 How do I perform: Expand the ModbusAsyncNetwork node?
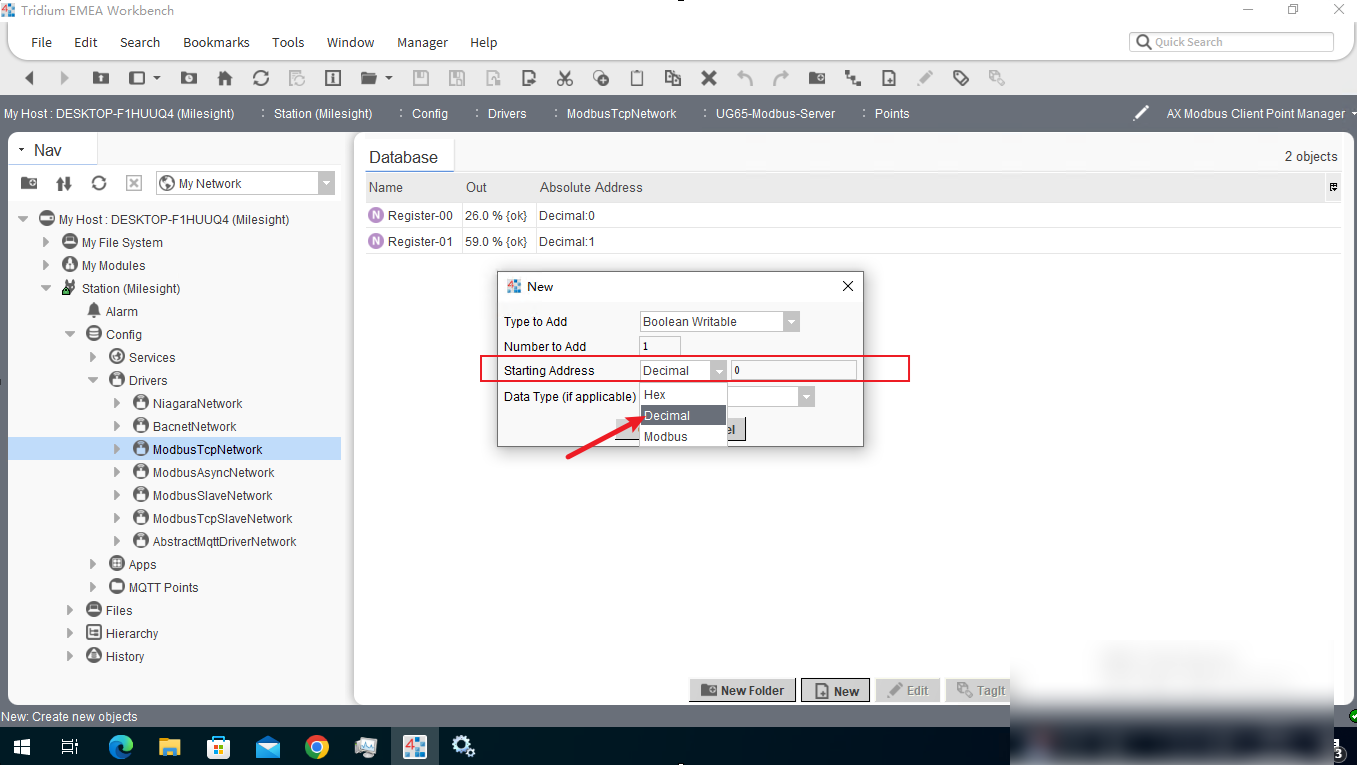click(x=116, y=472)
